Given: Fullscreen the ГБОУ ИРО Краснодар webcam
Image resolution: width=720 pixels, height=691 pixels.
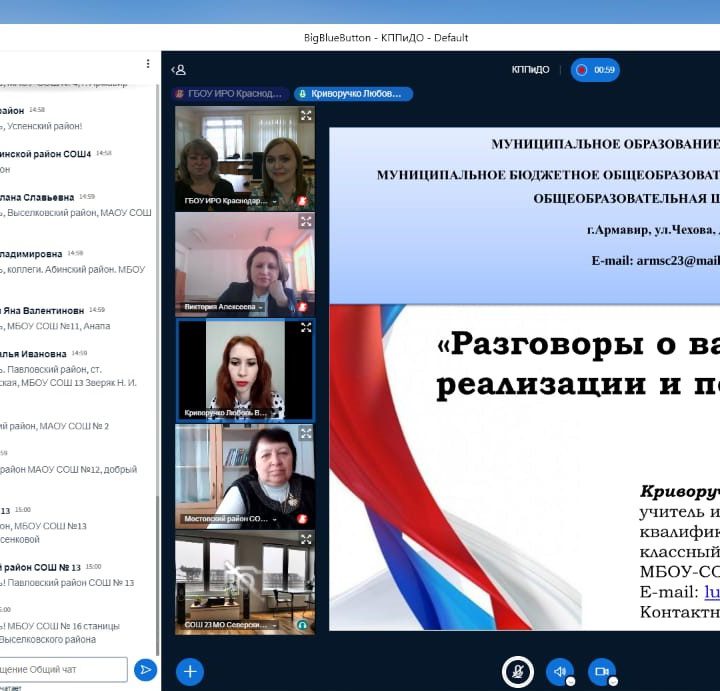Looking at the screenshot, I should click(x=306, y=115).
